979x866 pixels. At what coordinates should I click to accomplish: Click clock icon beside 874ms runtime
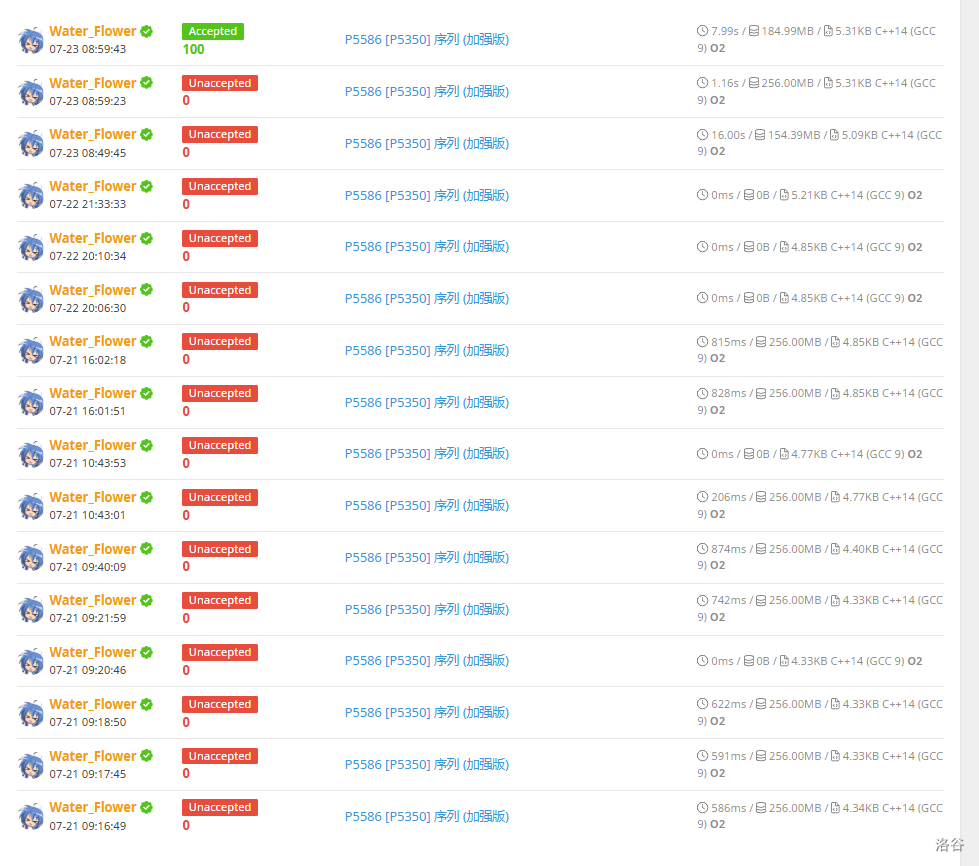click(x=702, y=549)
